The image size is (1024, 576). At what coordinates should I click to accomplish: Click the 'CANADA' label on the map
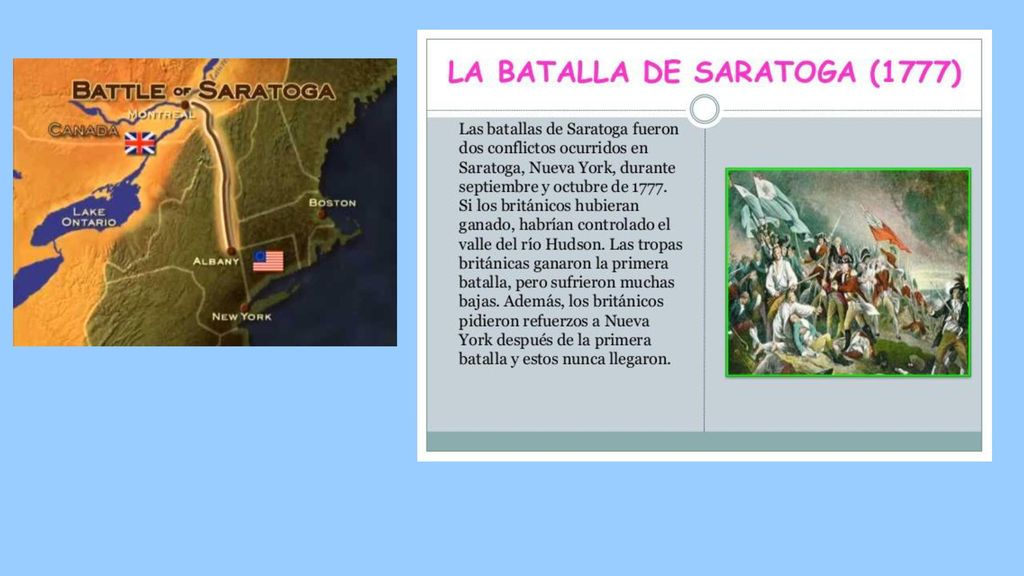coord(83,130)
